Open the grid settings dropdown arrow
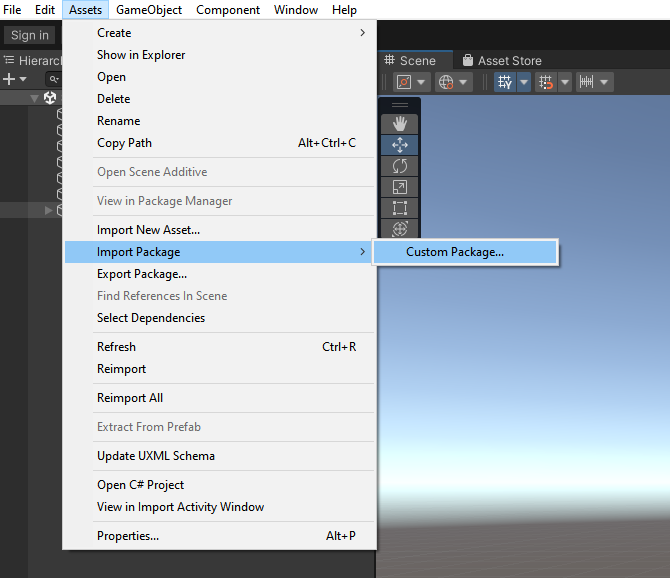The width and height of the screenshot is (670, 578). tap(524, 82)
